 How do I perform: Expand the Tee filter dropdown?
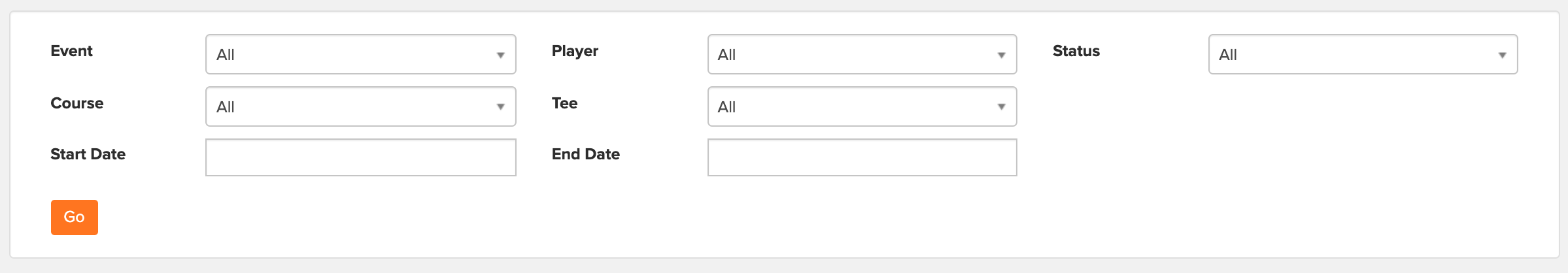click(862, 106)
